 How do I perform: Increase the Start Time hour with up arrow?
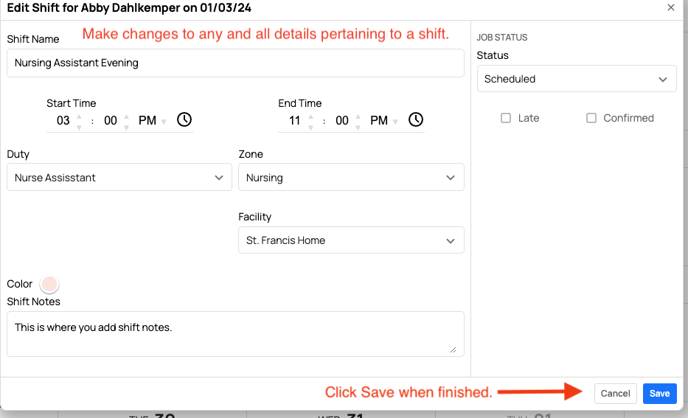coord(79,116)
